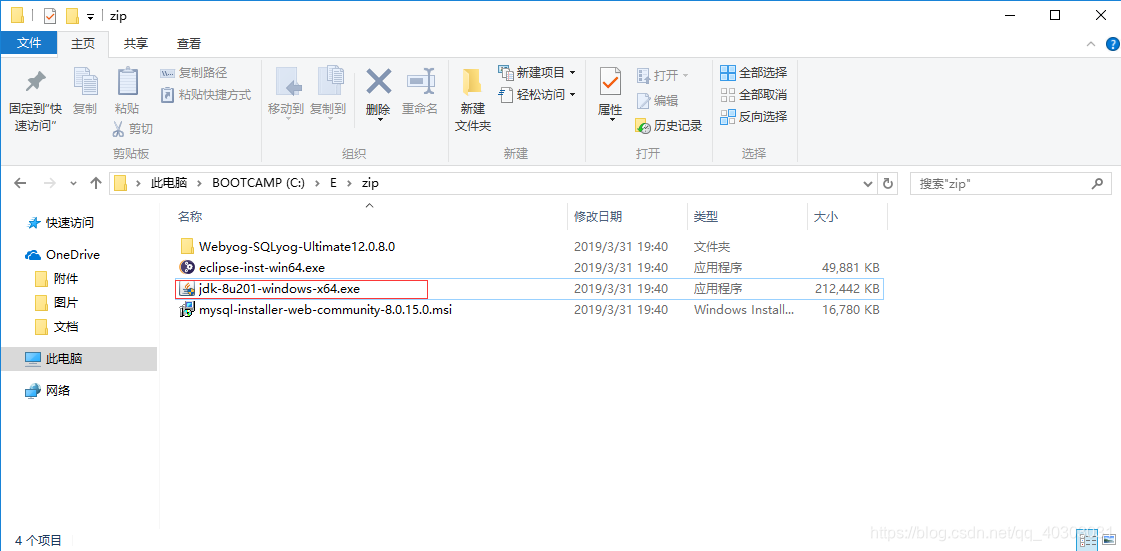Screen dimensions: 1121x551
Task: Collapse the ribbon chevron
Action: pyautogui.click(x=1091, y=44)
